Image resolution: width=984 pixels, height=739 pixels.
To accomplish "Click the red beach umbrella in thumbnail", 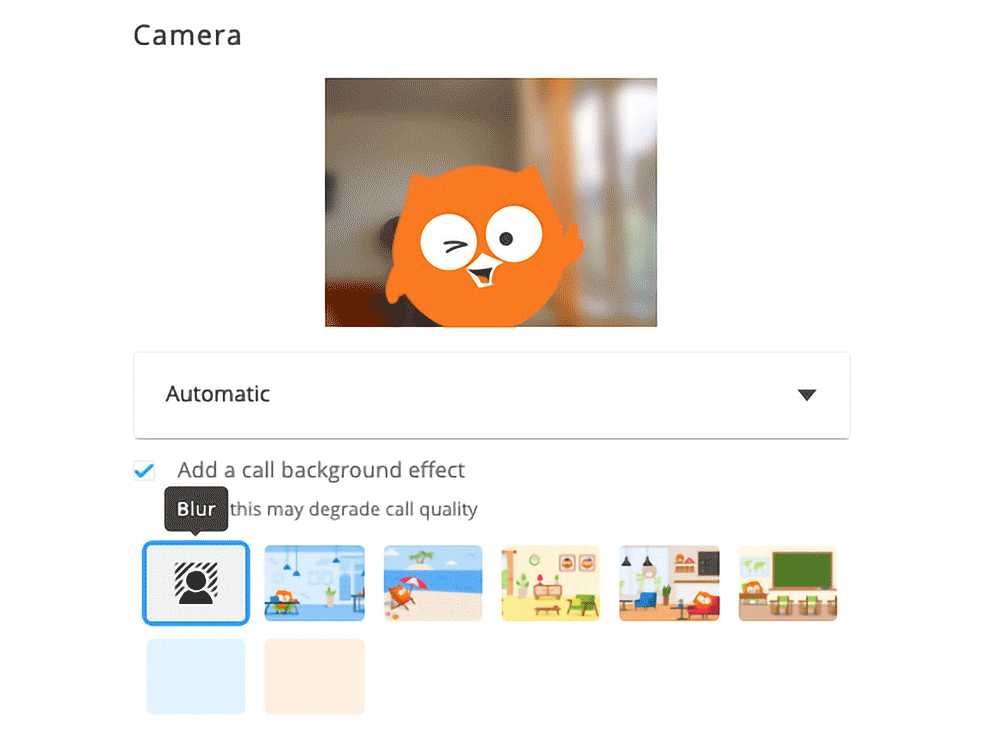I will pyautogui.click(x=413, y=583).
